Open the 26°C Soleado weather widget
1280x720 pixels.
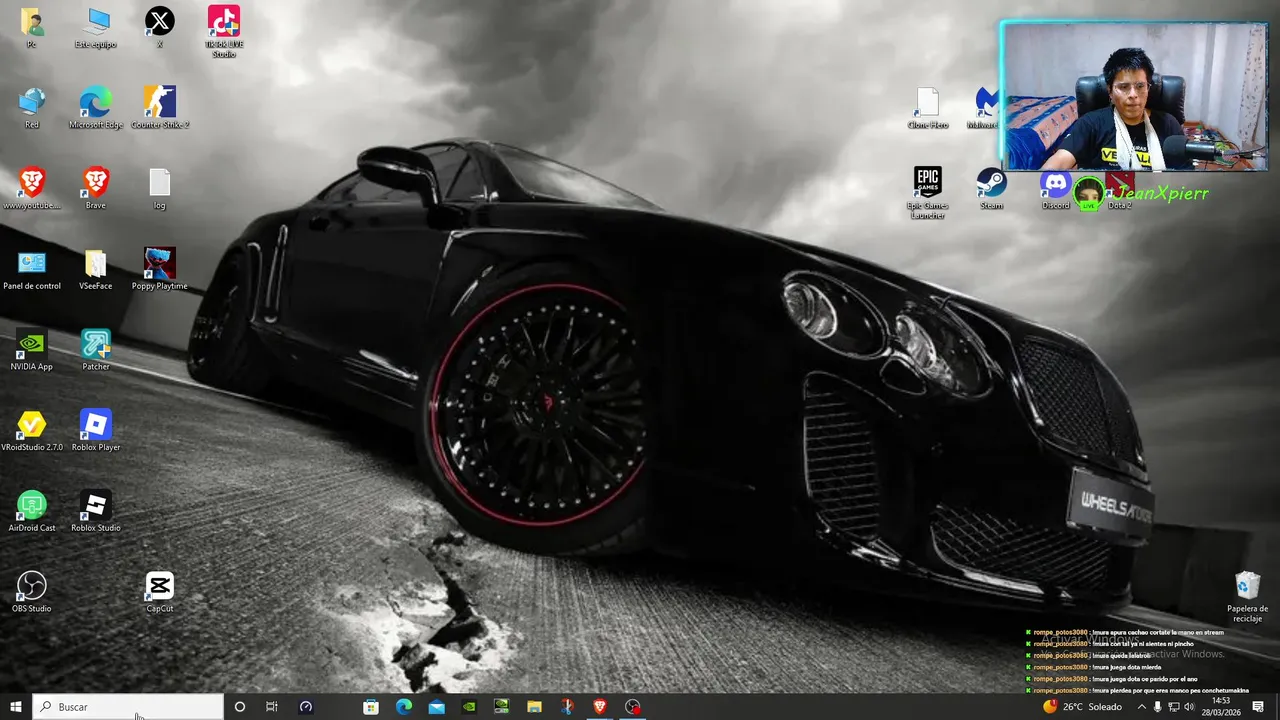click(x=1082, y=707)
